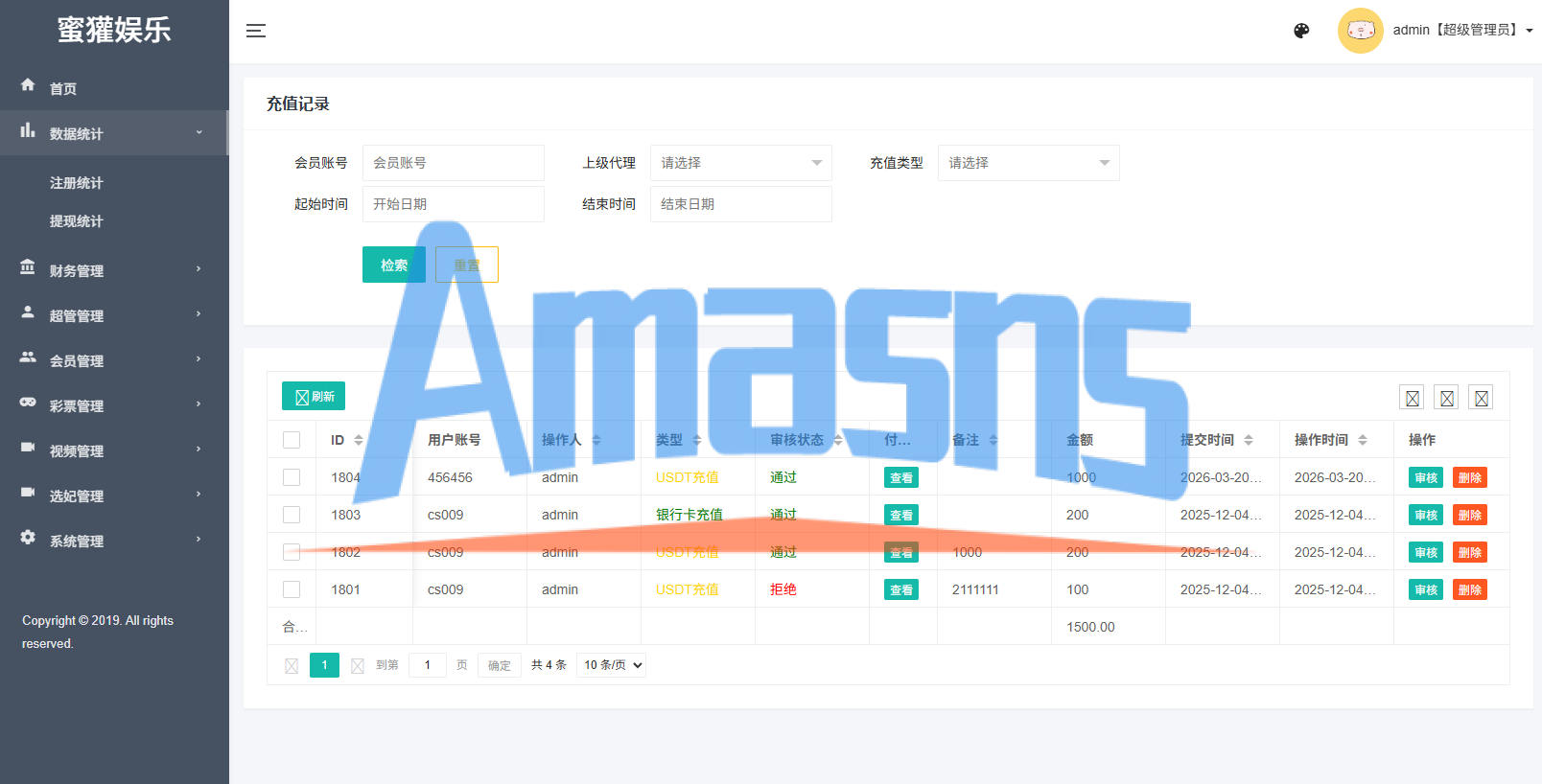This screenshot has height=784, width=1542.
Task: Click the home icon in sidebar
Action: 28,85
